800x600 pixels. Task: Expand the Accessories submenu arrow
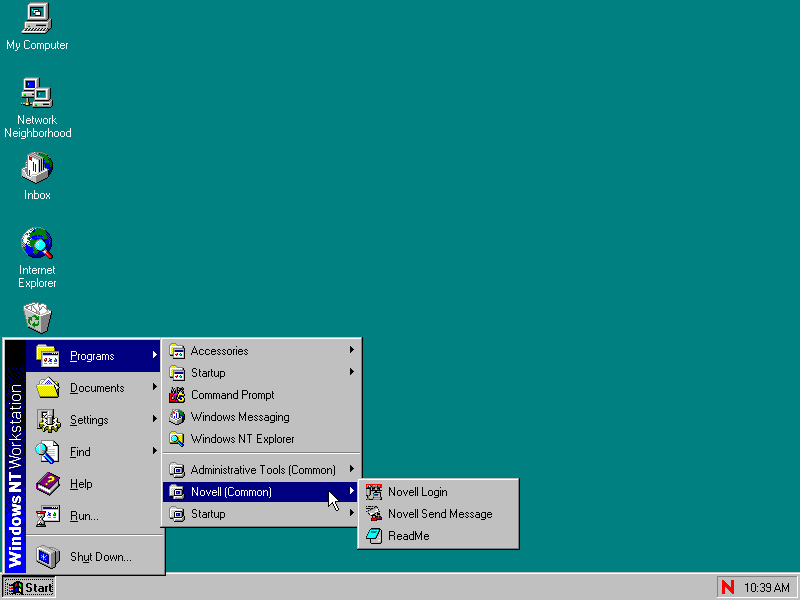point(352,349)
